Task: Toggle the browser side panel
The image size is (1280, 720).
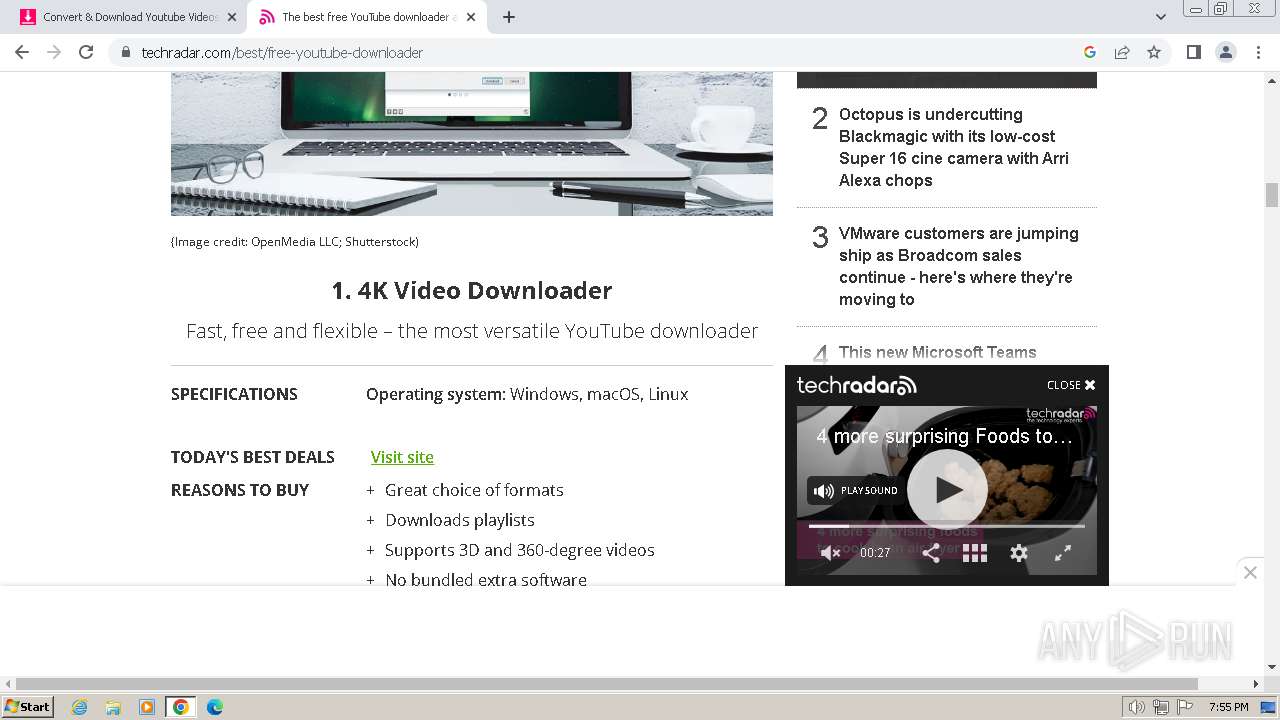Action: [1193, 52]
